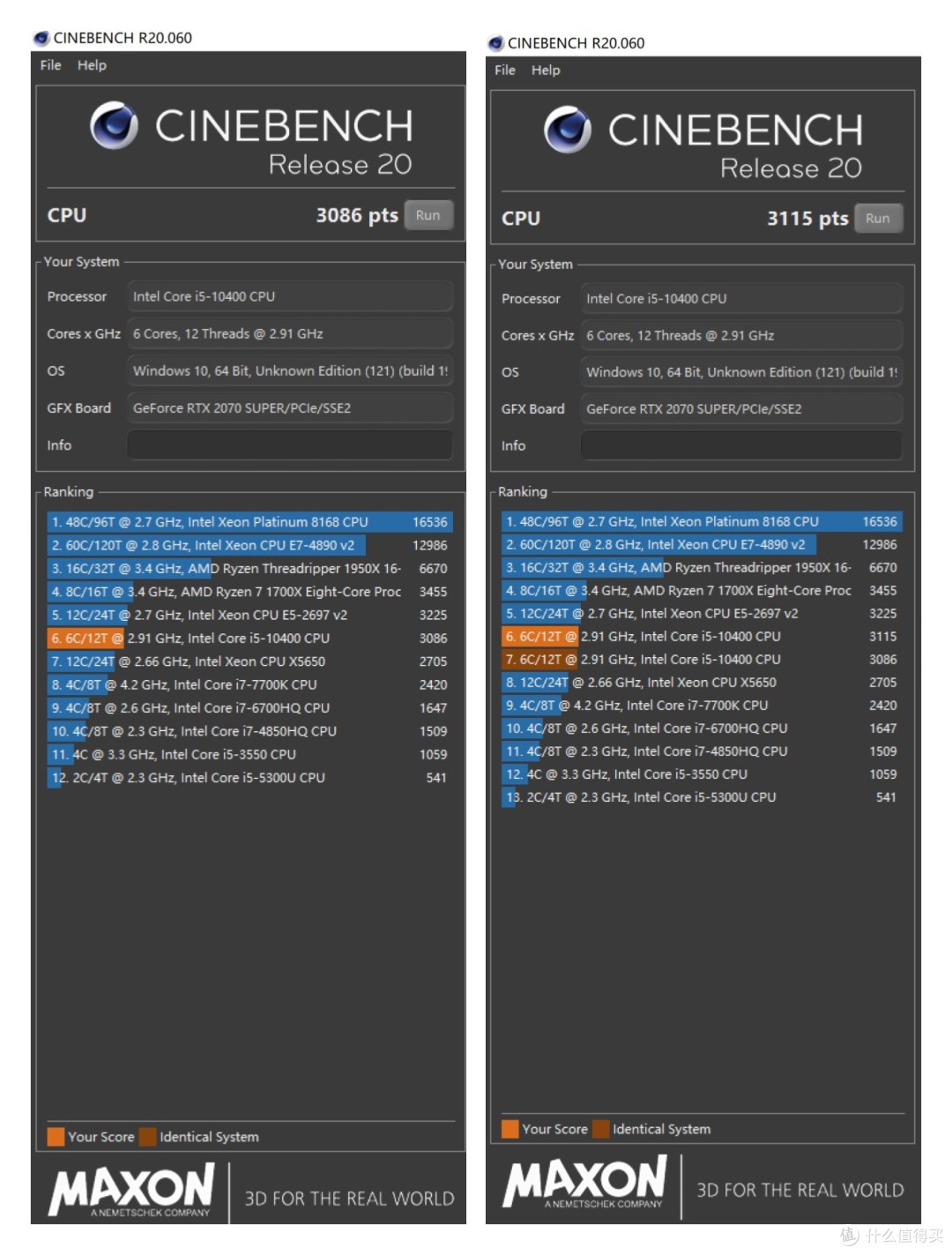Open File menu in left Cinebench window
The image size is (952, 1255).
click(50, 65)
